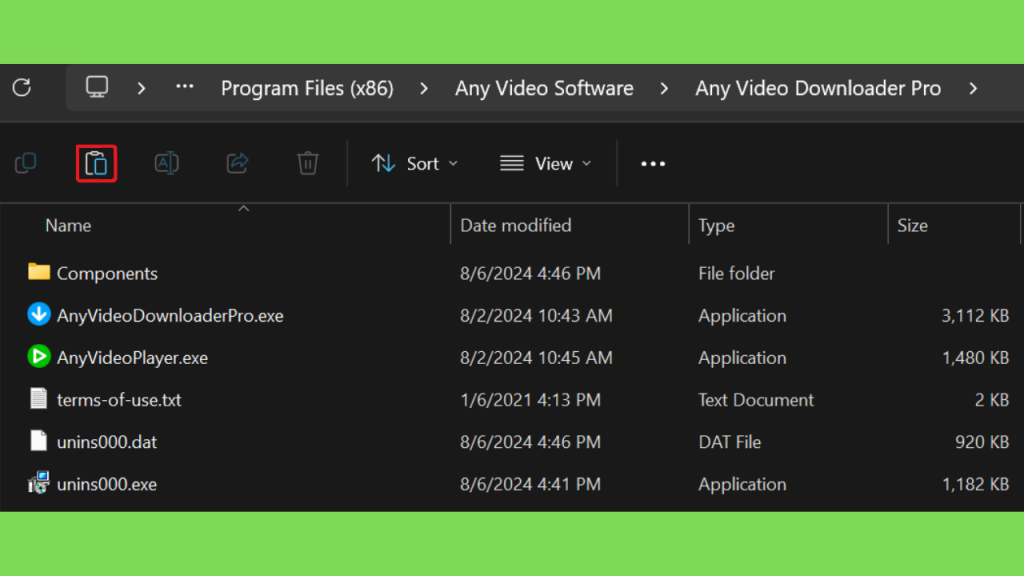This screenshot has height=576, width=1024.
Task: Click the 8/2/2024 10:43 AM date cell
Action: [536, 316]
